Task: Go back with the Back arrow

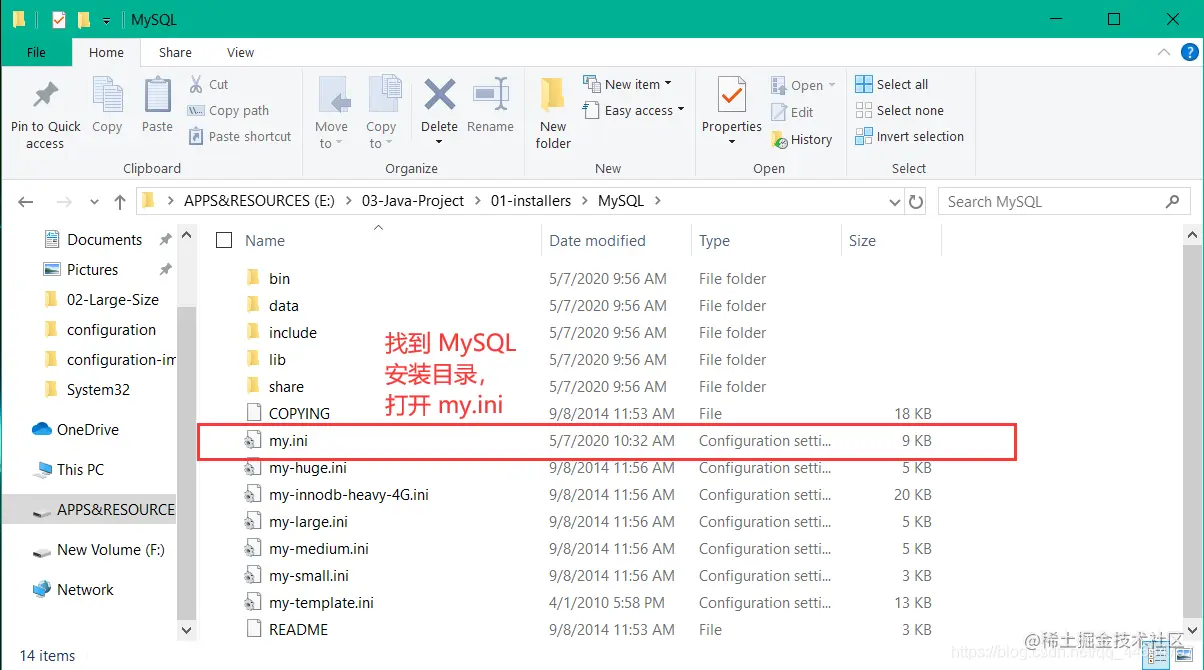Action: coord(27,201)
